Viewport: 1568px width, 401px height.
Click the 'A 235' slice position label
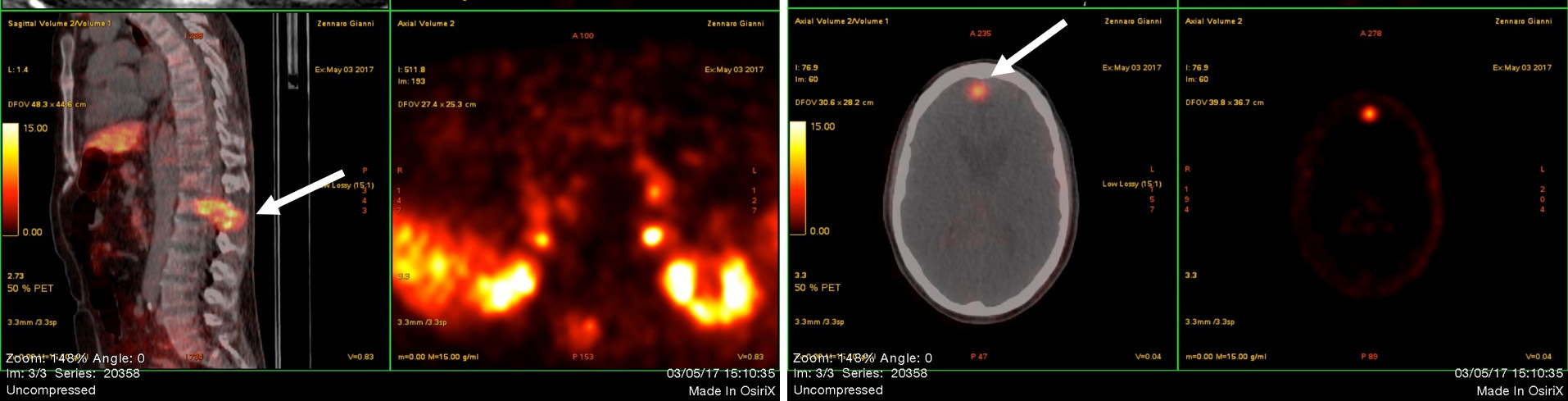tap(980, 34)
